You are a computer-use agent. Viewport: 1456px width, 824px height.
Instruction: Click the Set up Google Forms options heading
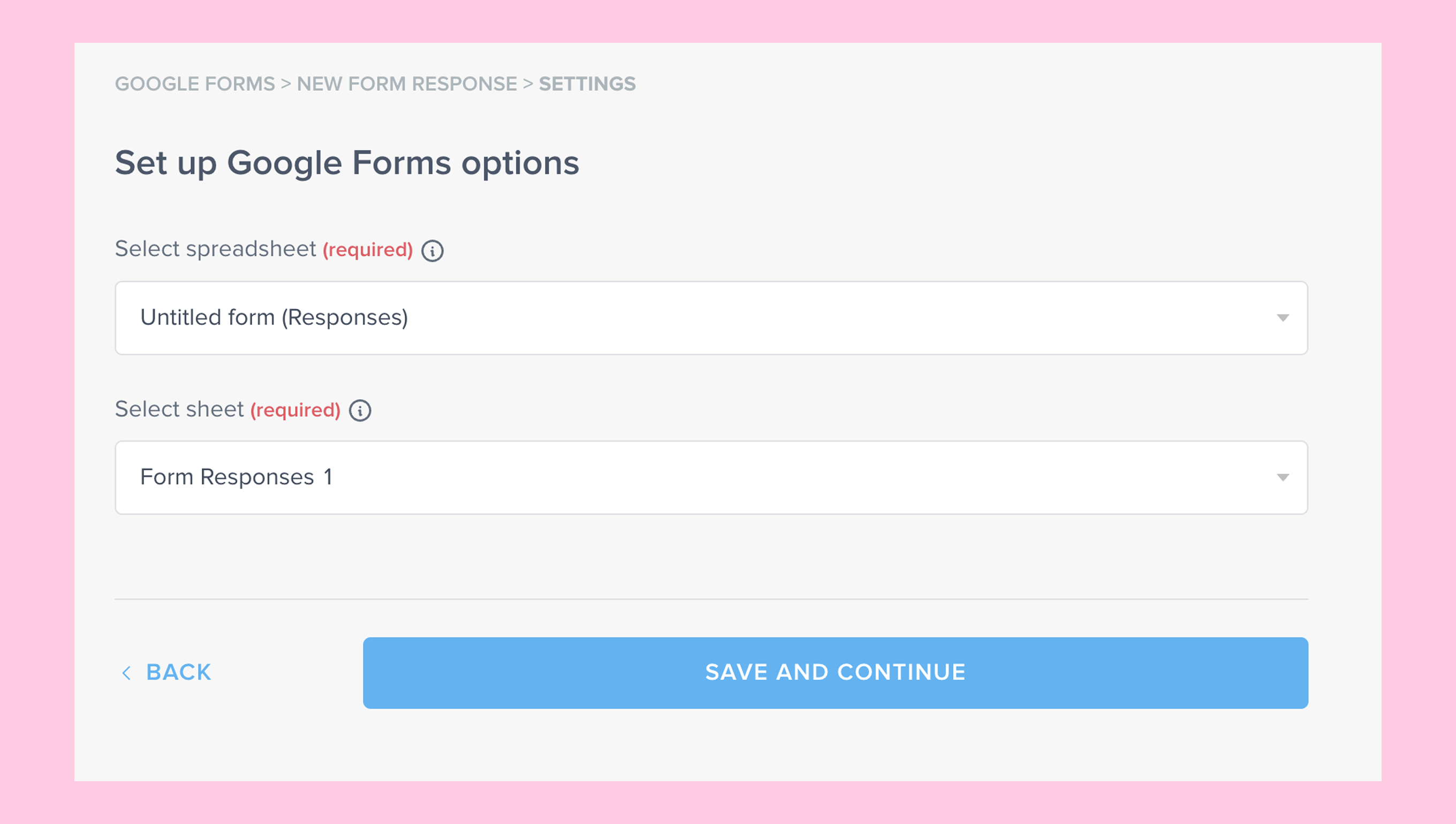pos(347,163)
